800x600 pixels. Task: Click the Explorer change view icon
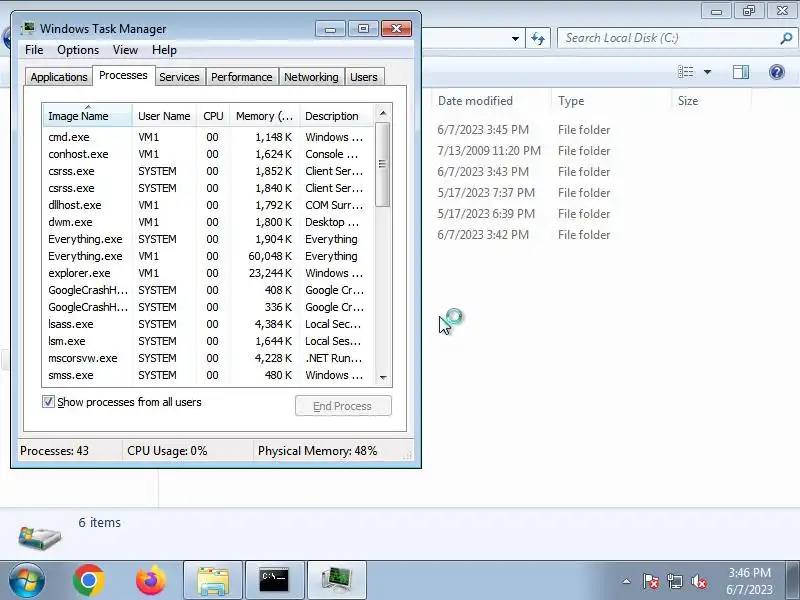pos(686,72)
